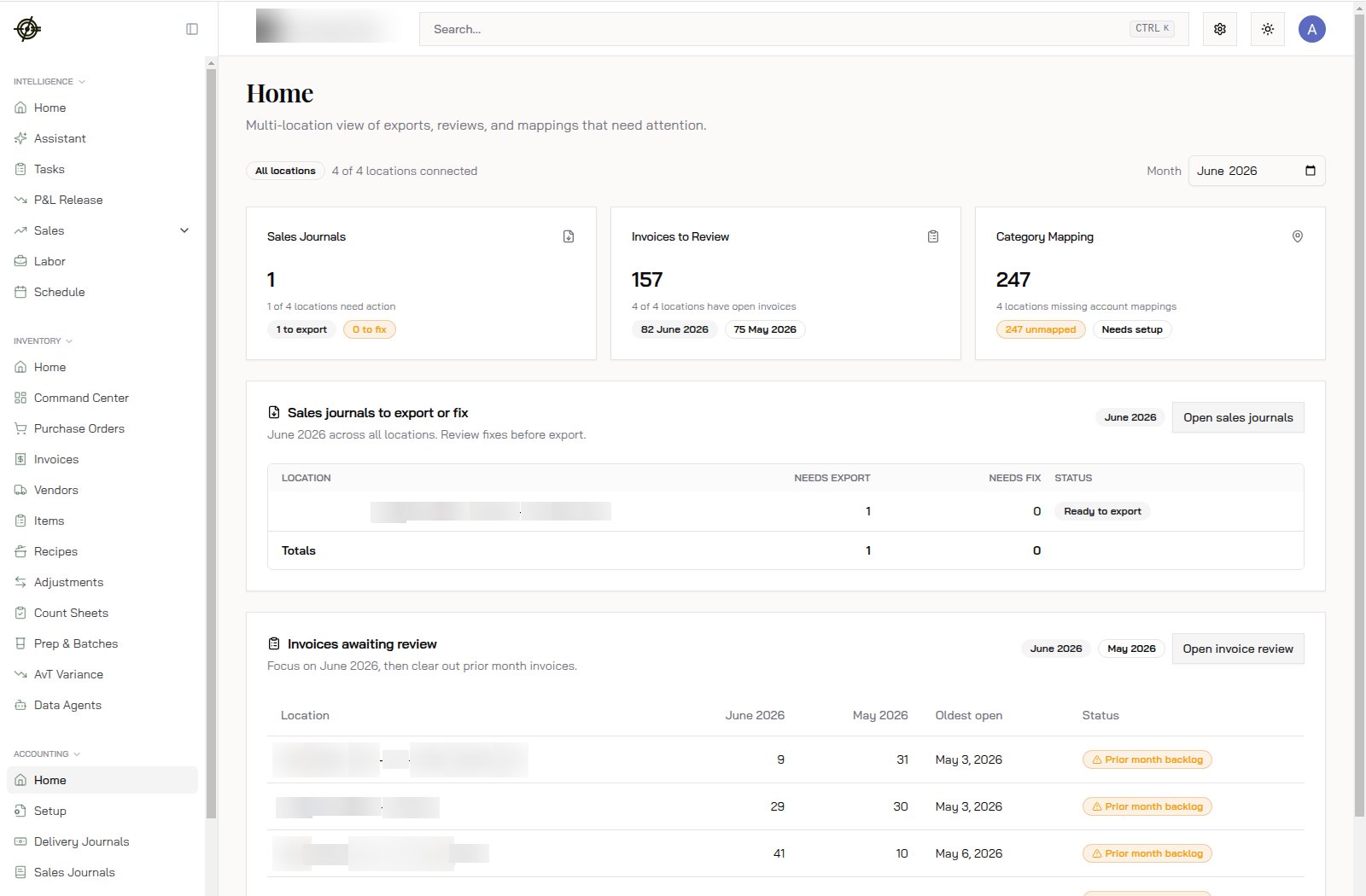Click the app logo icon
The height and width of the screenshot is (896, 1366).
click(27, 29)
